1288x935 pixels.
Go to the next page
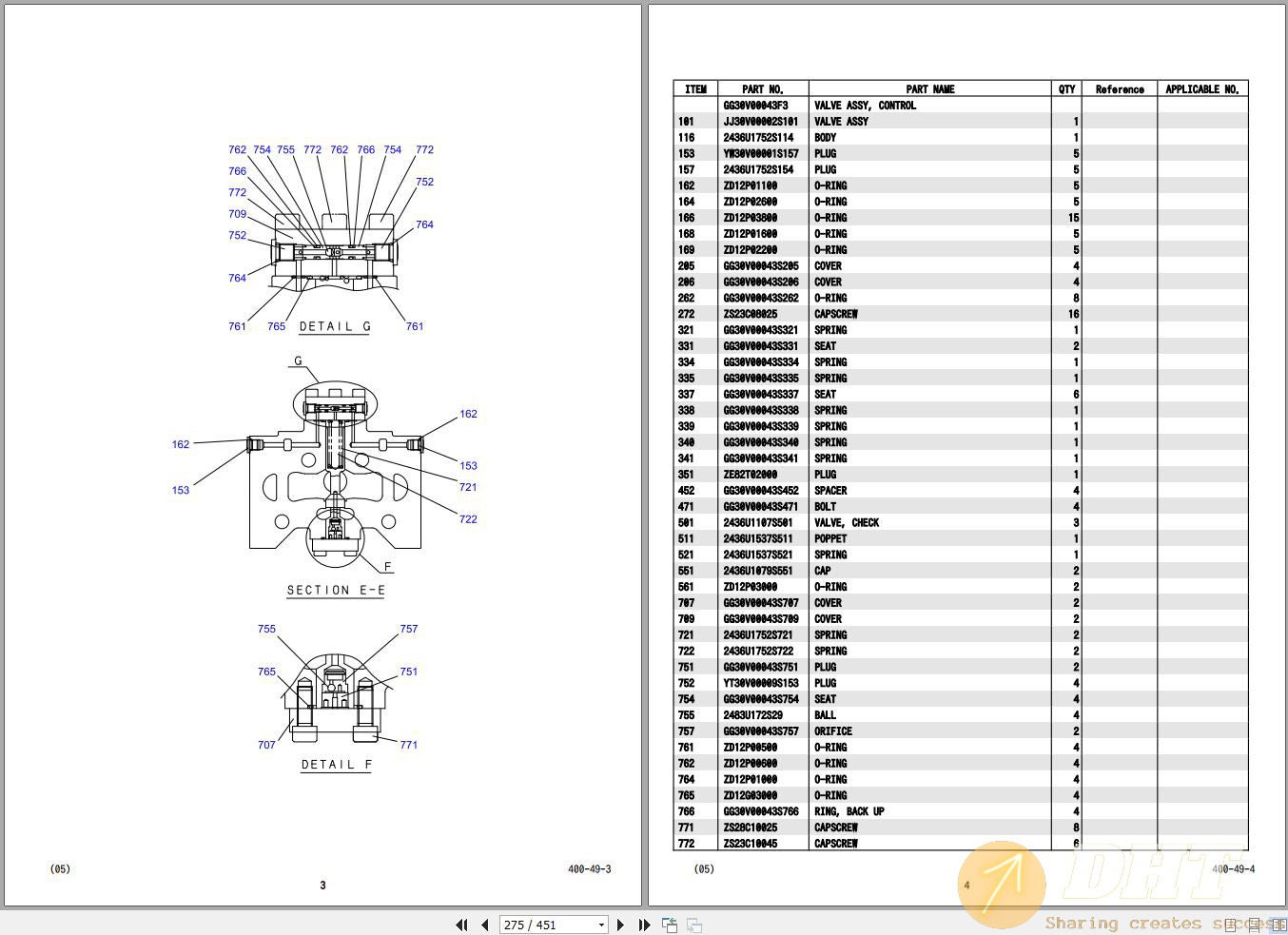pyautogui.click(x=621, y=925)
